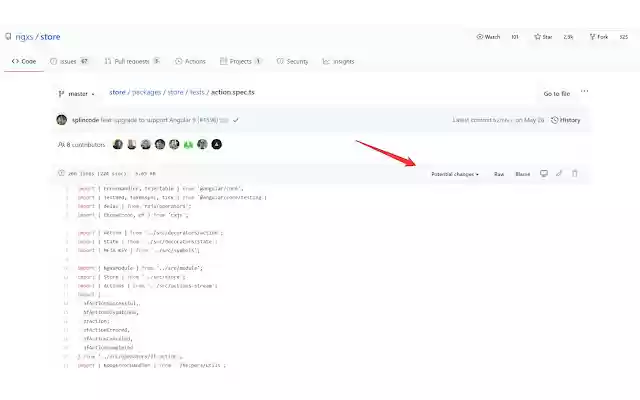The image size is (640, 400).
Task: Open the Pull requests tab
Action: click(x=132, y=61)
